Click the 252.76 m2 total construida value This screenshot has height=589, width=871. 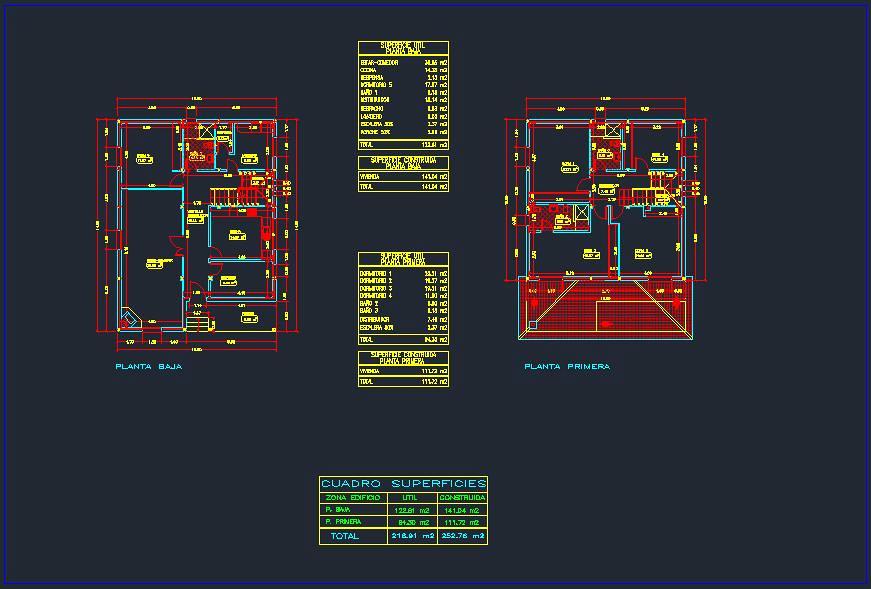click(462, 536)
